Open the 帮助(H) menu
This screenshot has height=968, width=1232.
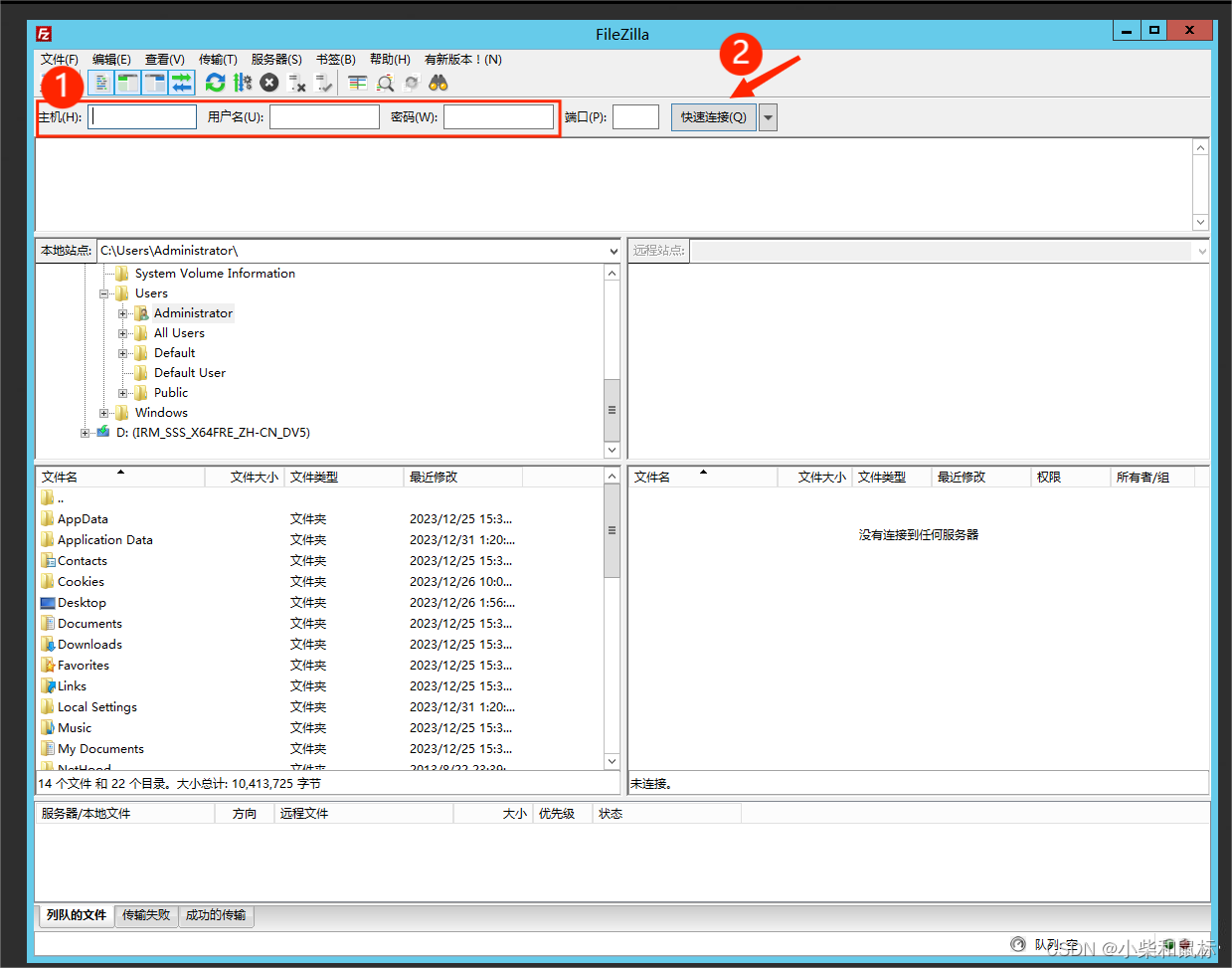390,60
